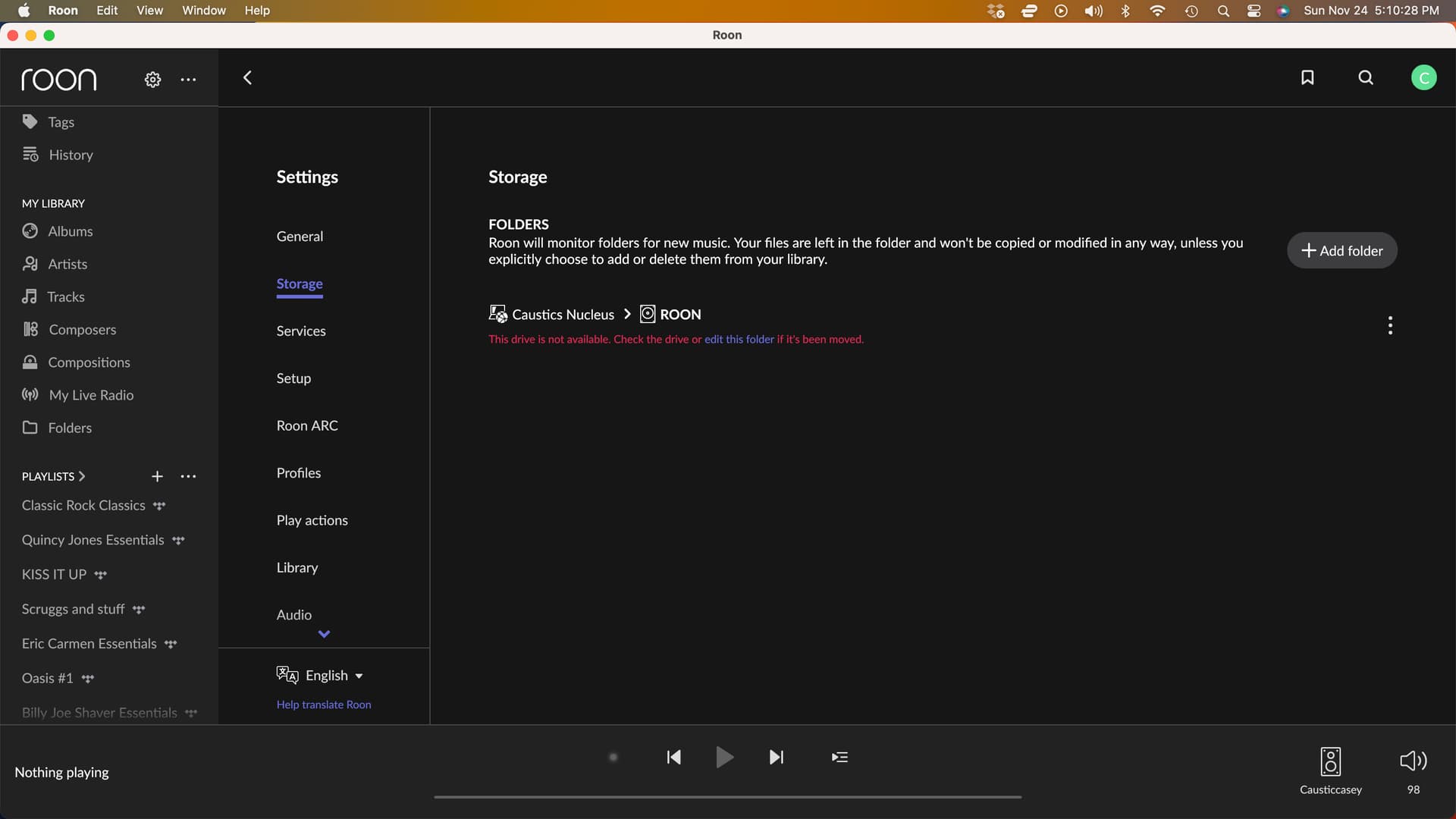This screenshot has width=1456, height=819.
Task: Expand the PLAYLISTS section header
Action: pyautogui.click(x=53, y=476)
